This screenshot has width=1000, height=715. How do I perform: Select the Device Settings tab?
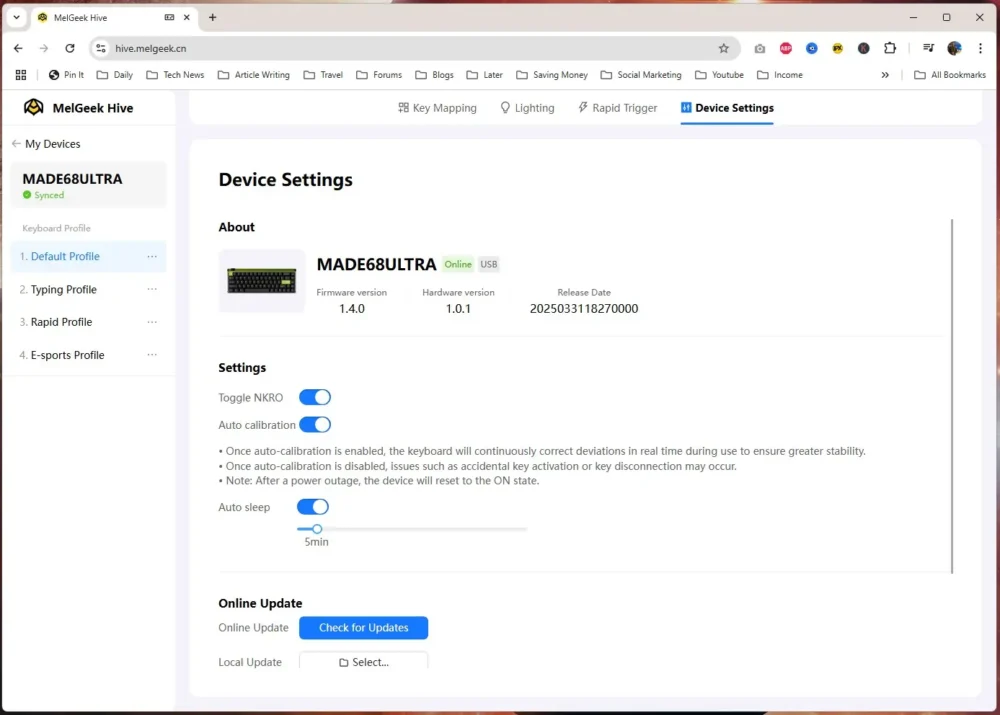click(727, 108)
